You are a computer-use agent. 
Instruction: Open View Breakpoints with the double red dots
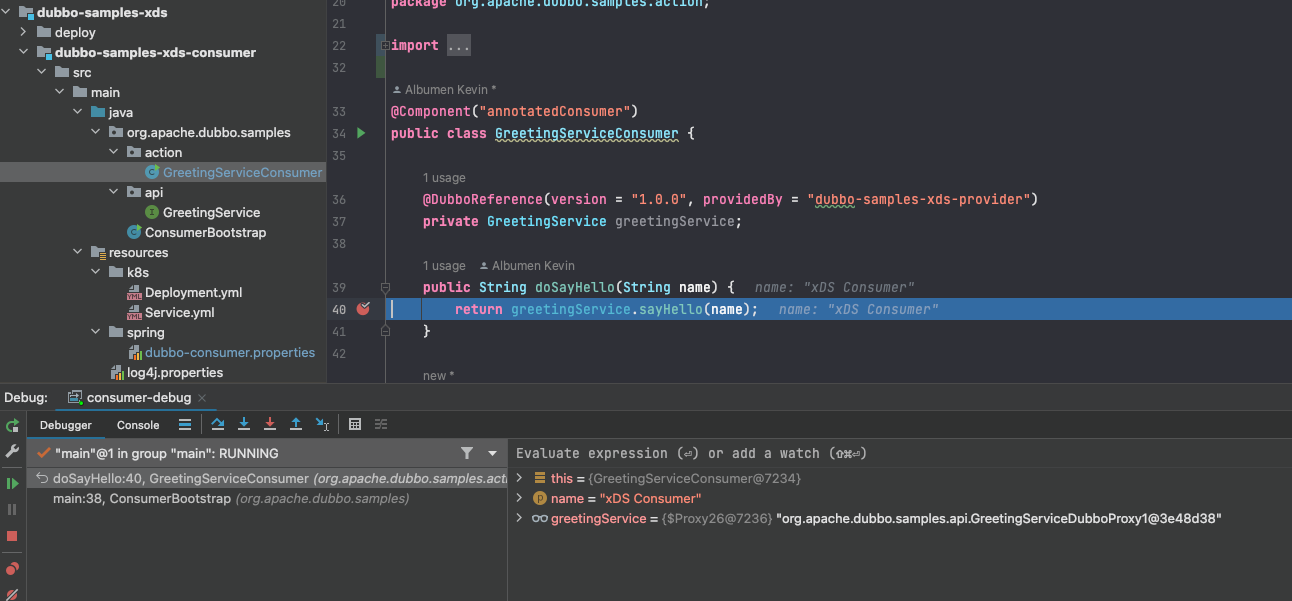pos(12,569)
